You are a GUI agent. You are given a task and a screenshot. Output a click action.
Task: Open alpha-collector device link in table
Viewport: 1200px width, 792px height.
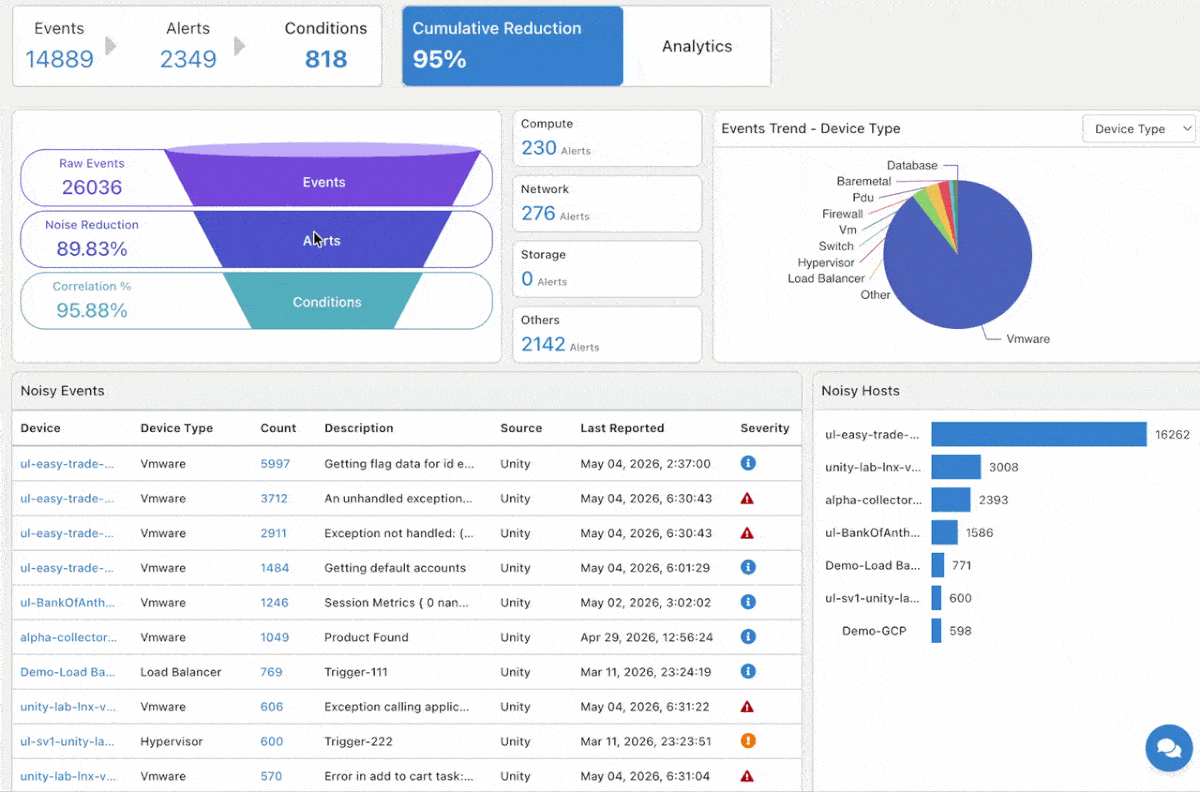pyautogui.click(x=68, y=637)
